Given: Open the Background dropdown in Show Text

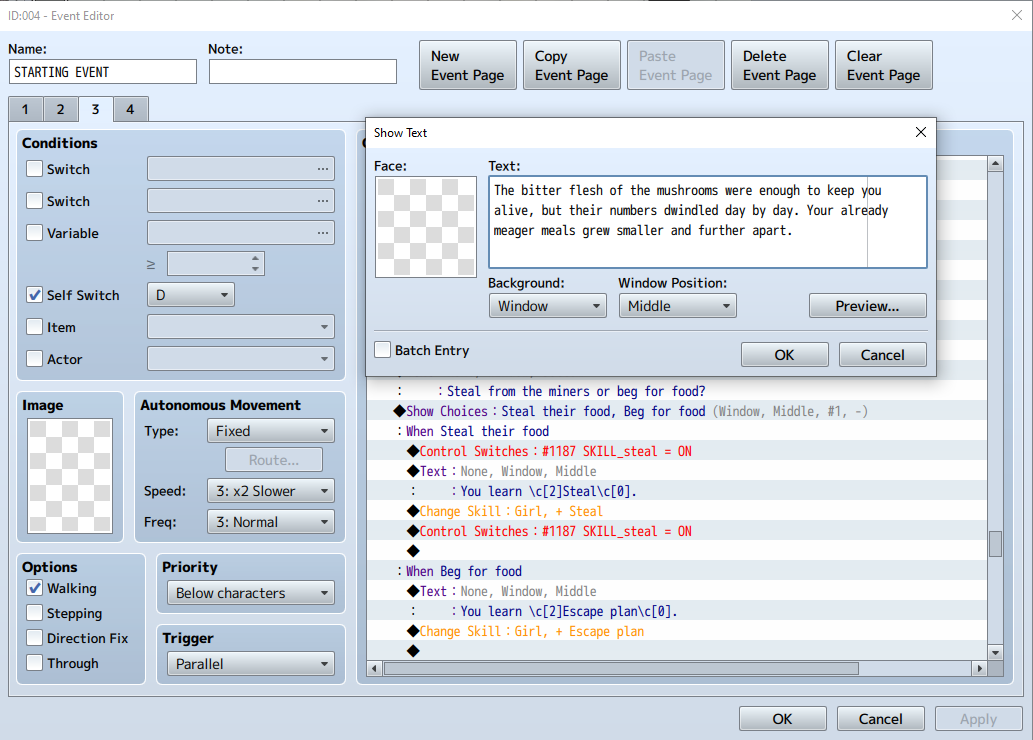Looking at the screenshot, I should coord(547,306).
